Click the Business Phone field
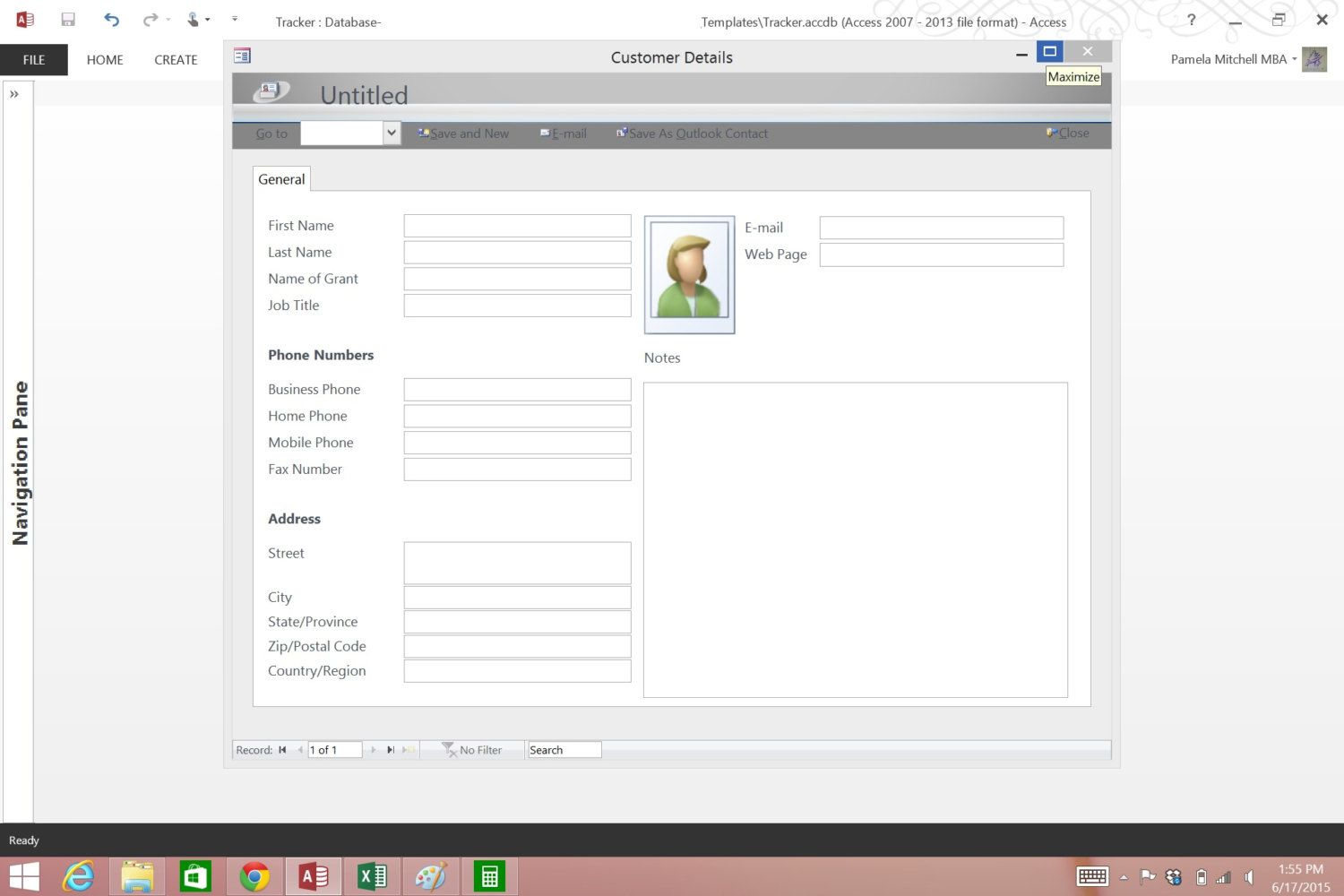This screenshot has width=1344, height=896. [517, 390]
